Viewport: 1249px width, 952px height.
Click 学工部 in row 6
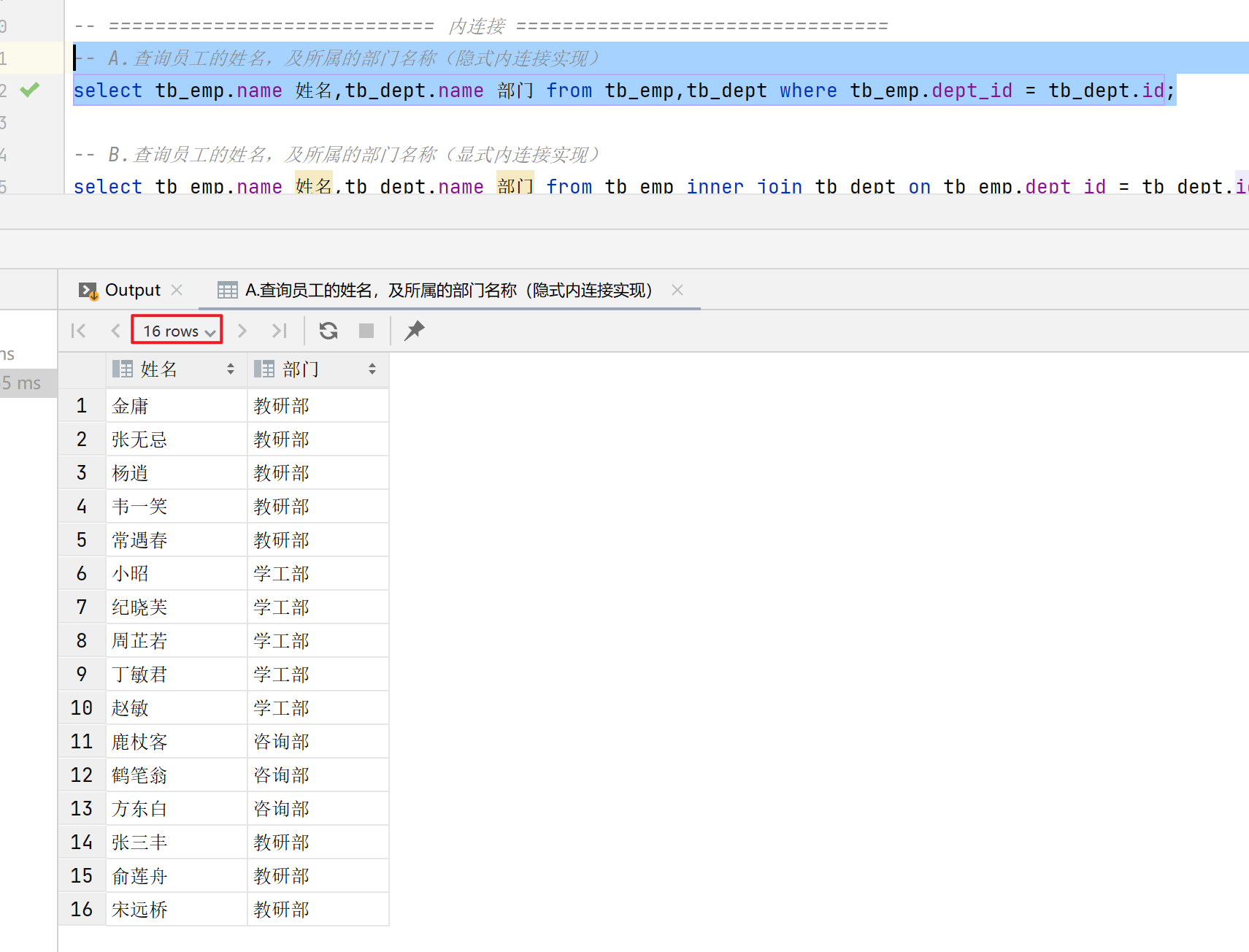point(318,574)
